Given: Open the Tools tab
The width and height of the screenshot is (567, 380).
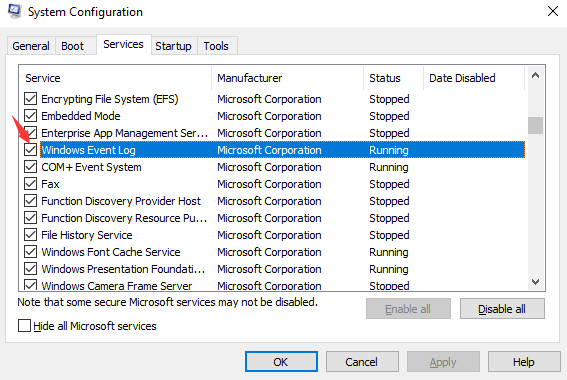Looking at the screenshot, I should [x=216, y=46].
